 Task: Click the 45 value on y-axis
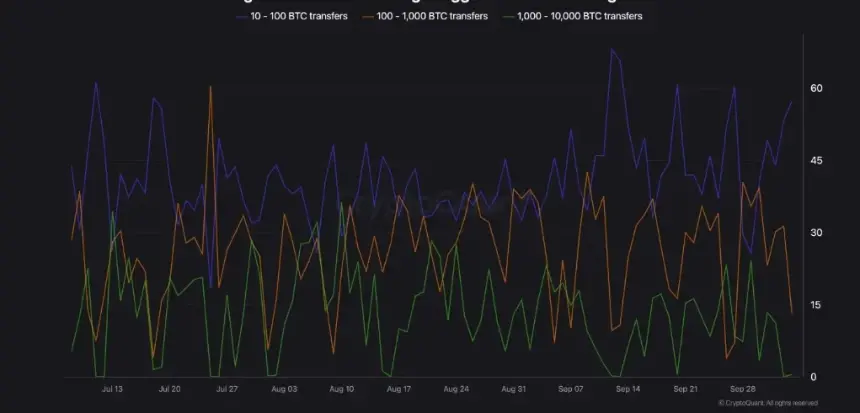[x=816, y=161]
